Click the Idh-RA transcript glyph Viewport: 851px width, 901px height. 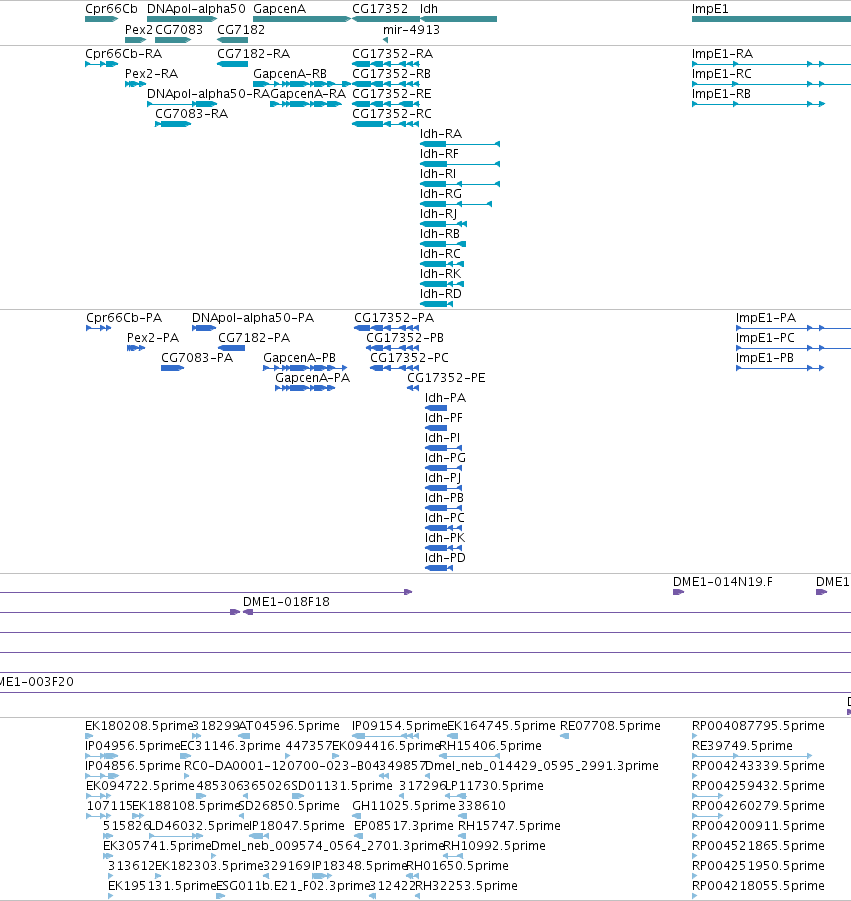(x=460, y=144)
